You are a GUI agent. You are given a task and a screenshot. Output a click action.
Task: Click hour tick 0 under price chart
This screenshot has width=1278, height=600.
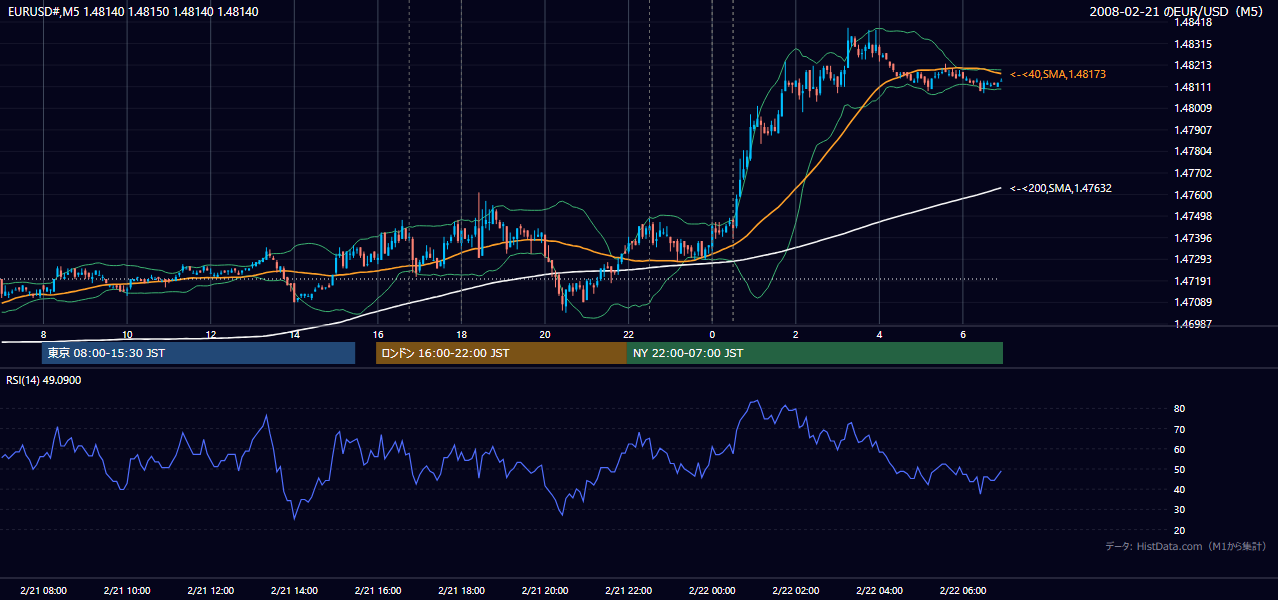coord(712,334)
